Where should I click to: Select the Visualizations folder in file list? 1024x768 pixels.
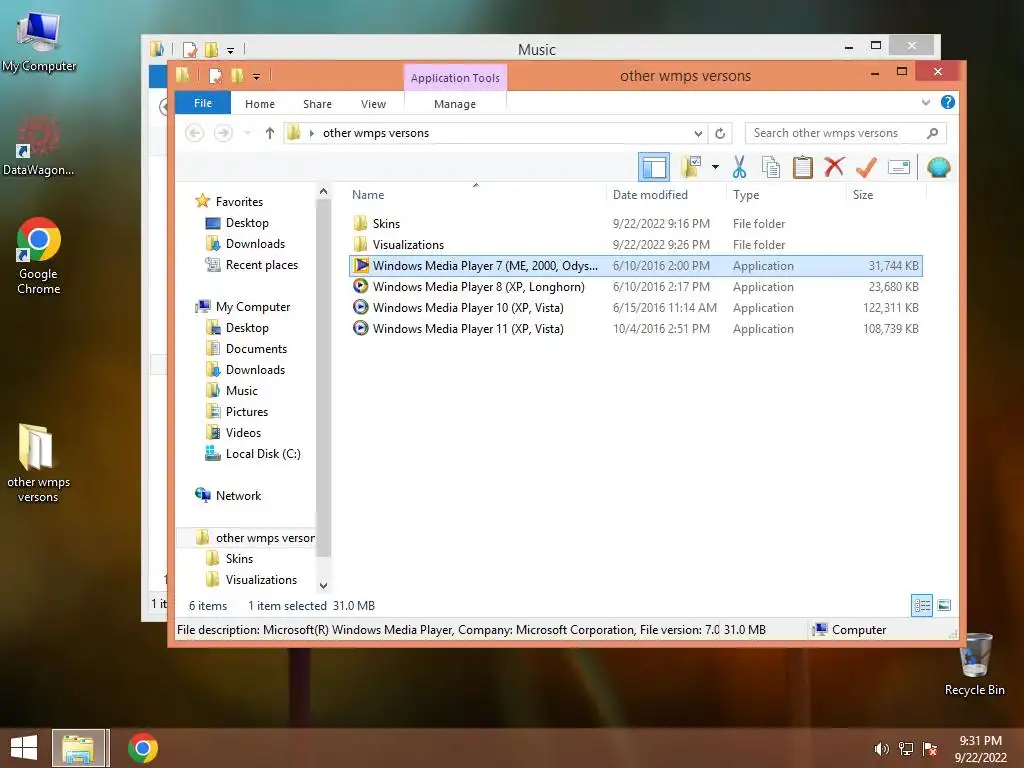click(637, 245)
